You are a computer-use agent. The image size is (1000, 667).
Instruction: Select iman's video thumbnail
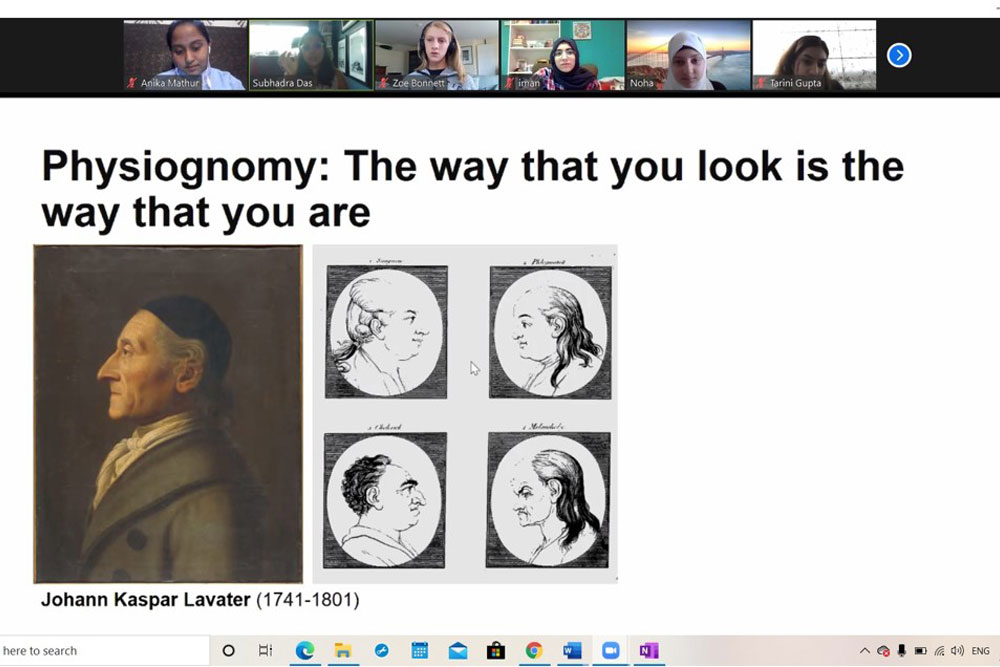[562, 55]
